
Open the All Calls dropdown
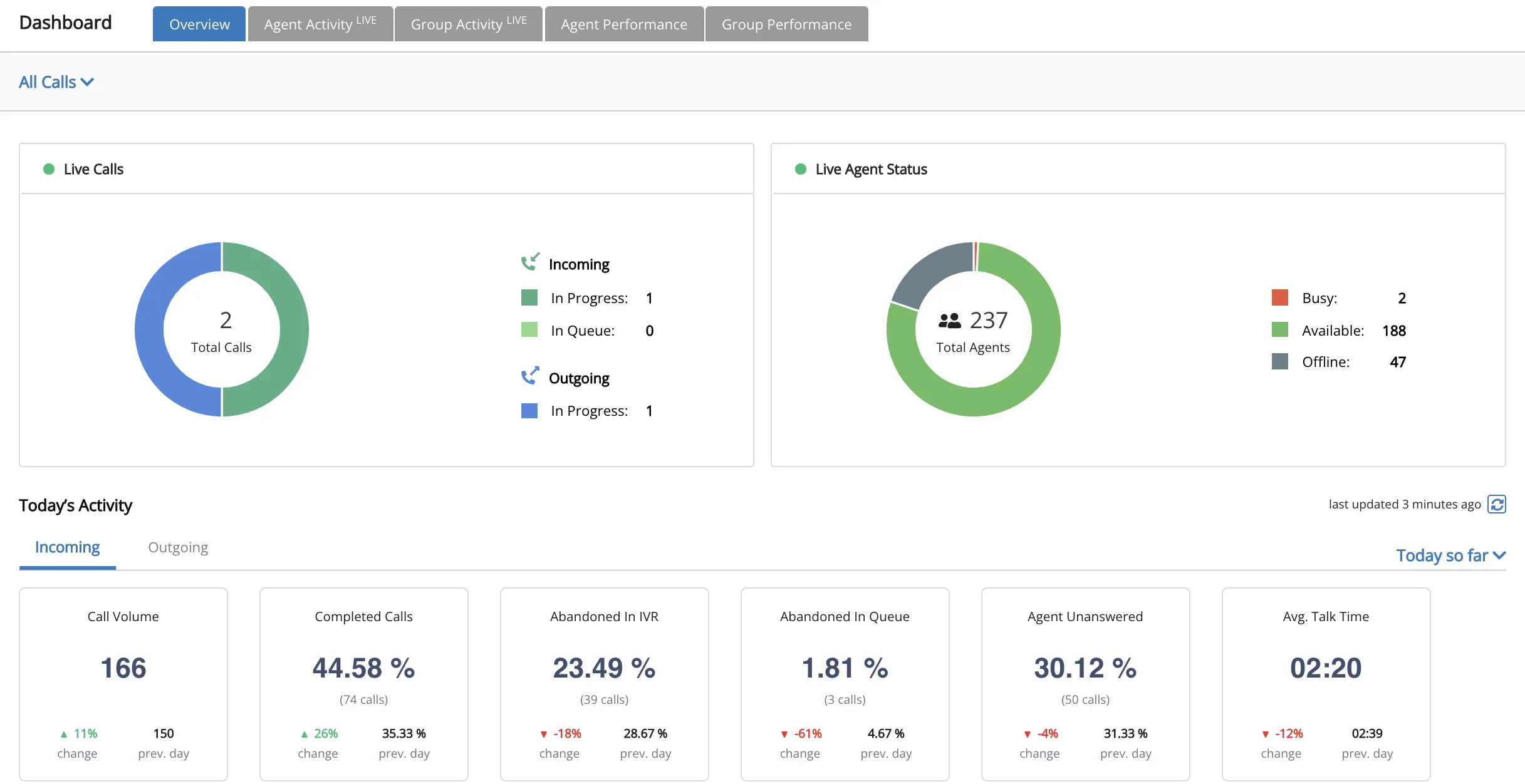tap(56, 82)
